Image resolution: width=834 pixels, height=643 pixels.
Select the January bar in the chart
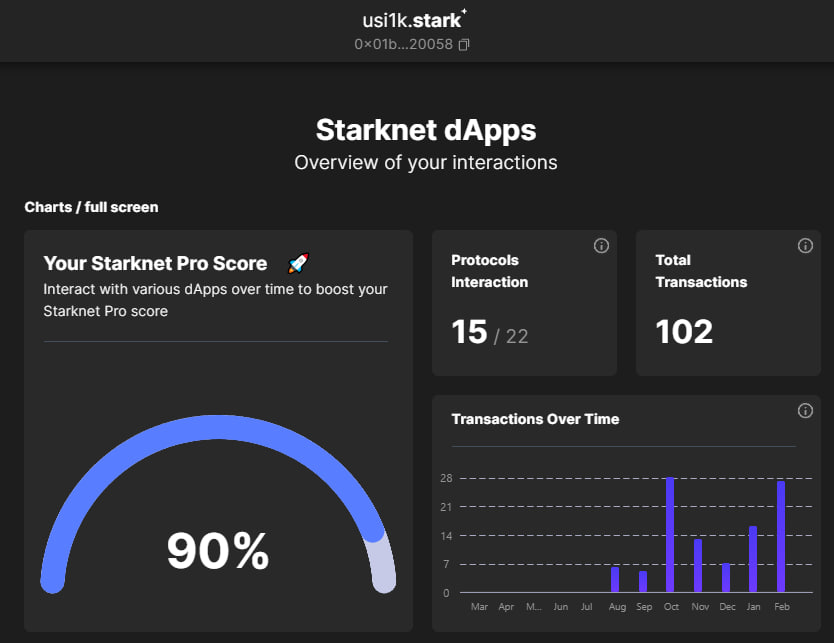click(x=753, y=559)
